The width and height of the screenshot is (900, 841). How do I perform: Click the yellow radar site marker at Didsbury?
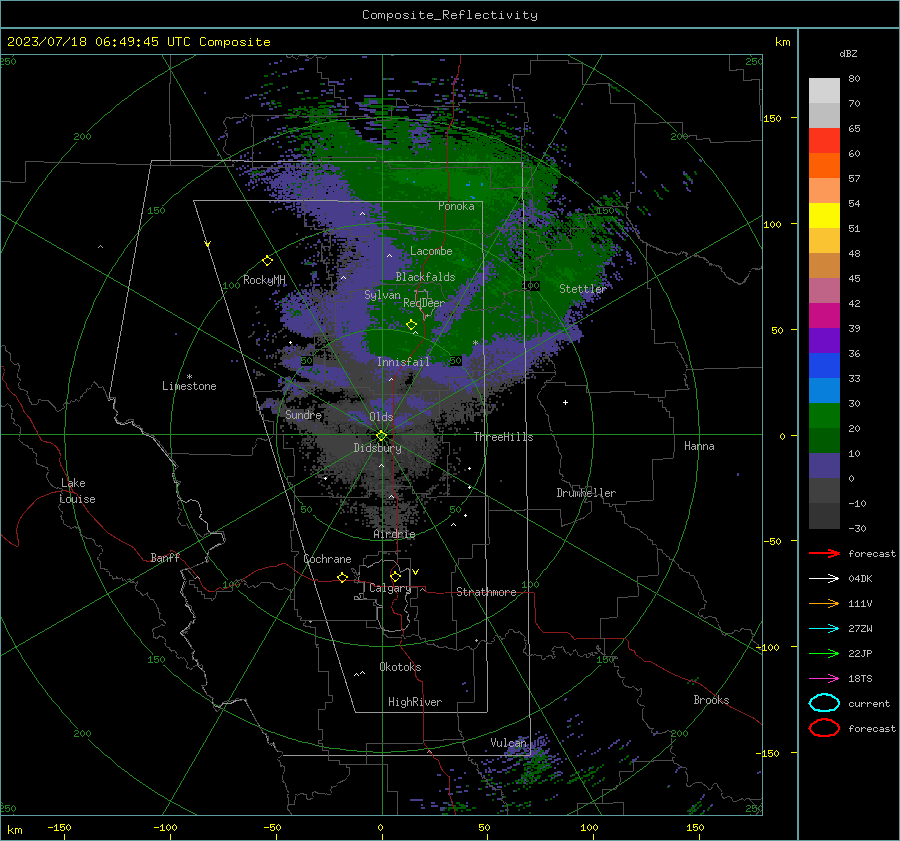(382, 436)
